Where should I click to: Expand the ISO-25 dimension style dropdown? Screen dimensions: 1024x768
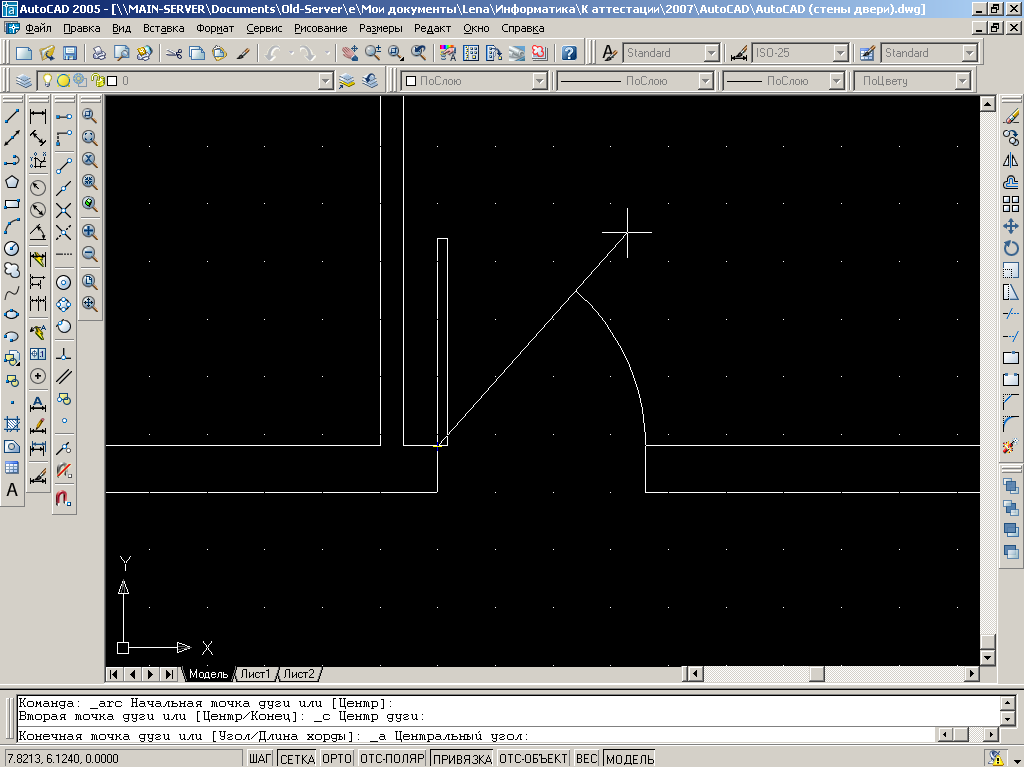pos(840,53)
